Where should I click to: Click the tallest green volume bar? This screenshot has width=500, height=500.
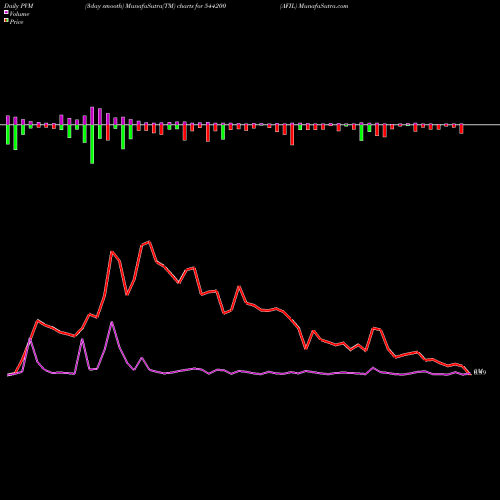pyautogui.click(x=92, y=144)
